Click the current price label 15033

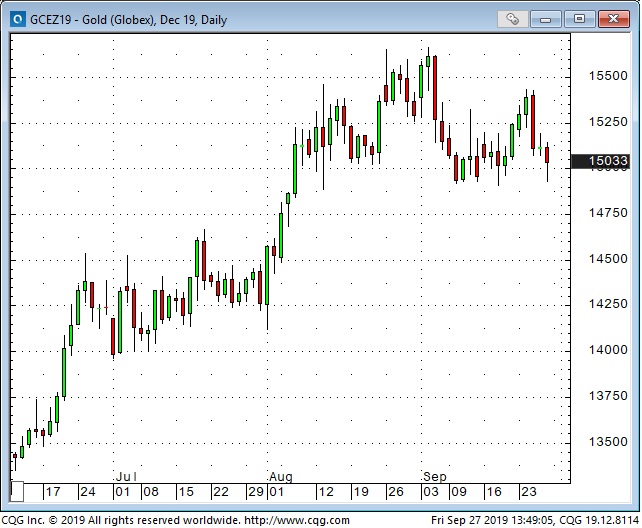(x=600, y=161)
